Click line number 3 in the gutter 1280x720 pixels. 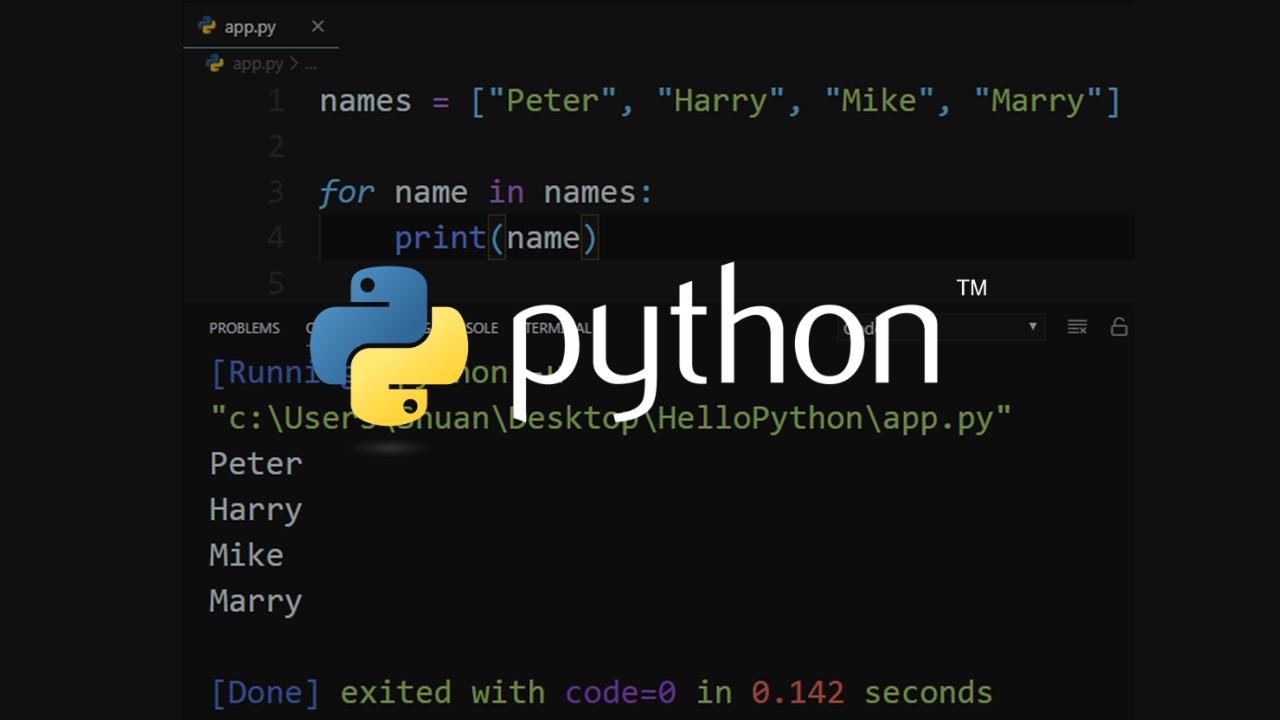click(276, 192)
